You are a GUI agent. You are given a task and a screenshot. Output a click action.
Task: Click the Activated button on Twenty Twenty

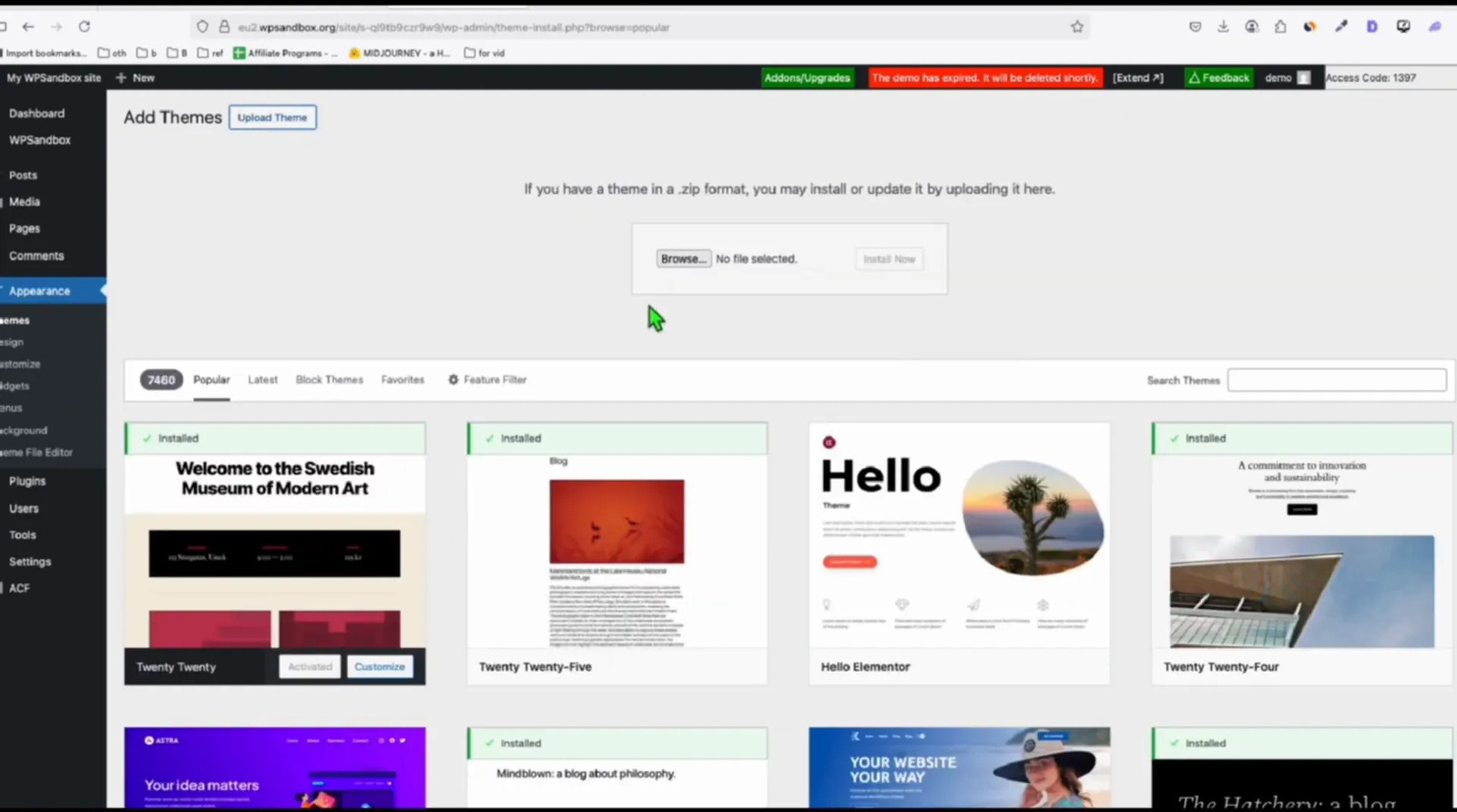[x=310, y=666]
